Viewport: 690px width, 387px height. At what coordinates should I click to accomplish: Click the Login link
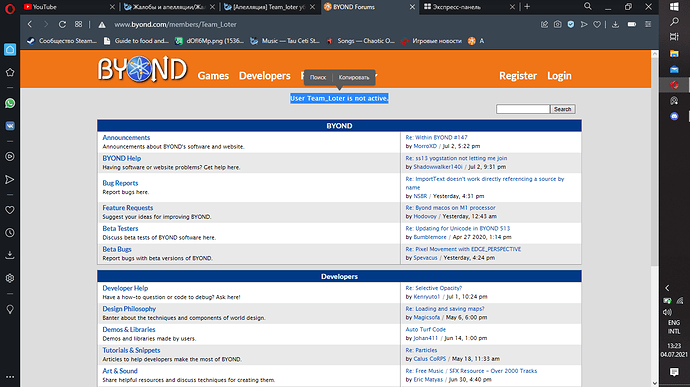[559, 76]
